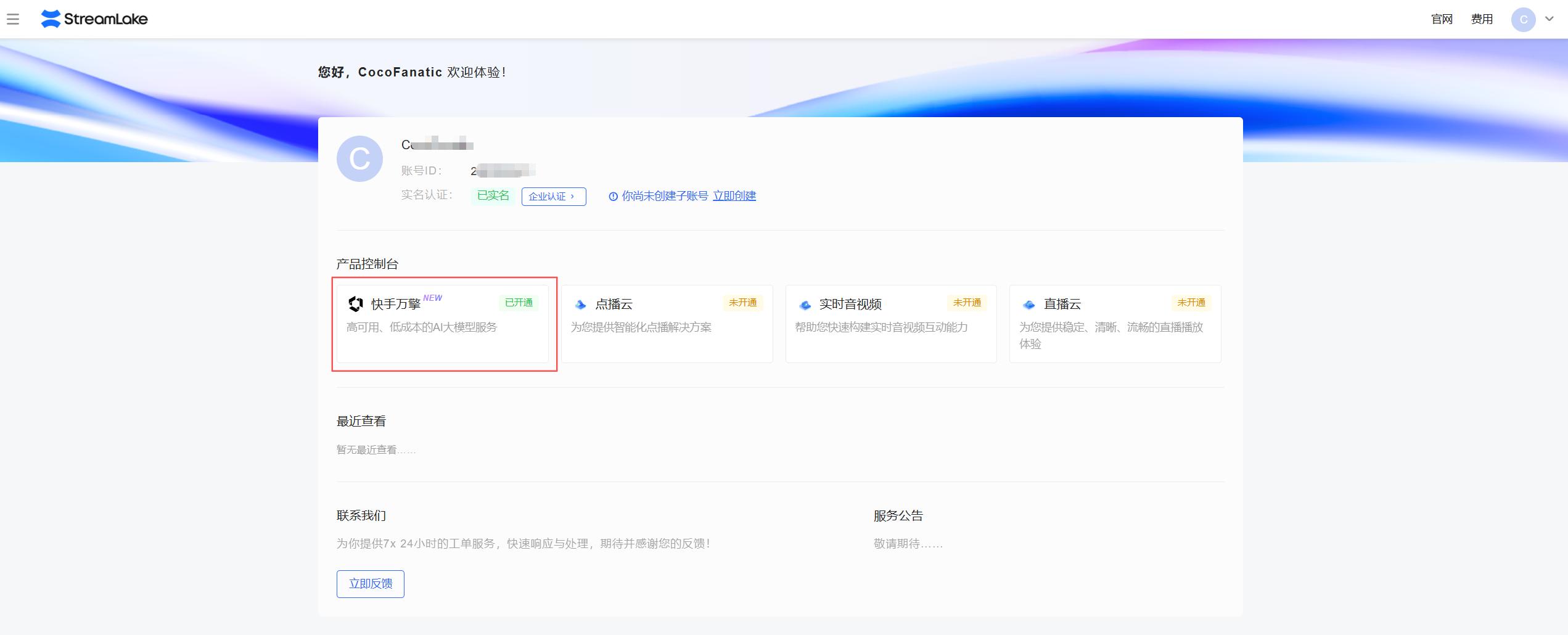
Task: Click the account avatar in top-right corner
Action: 1524,19
